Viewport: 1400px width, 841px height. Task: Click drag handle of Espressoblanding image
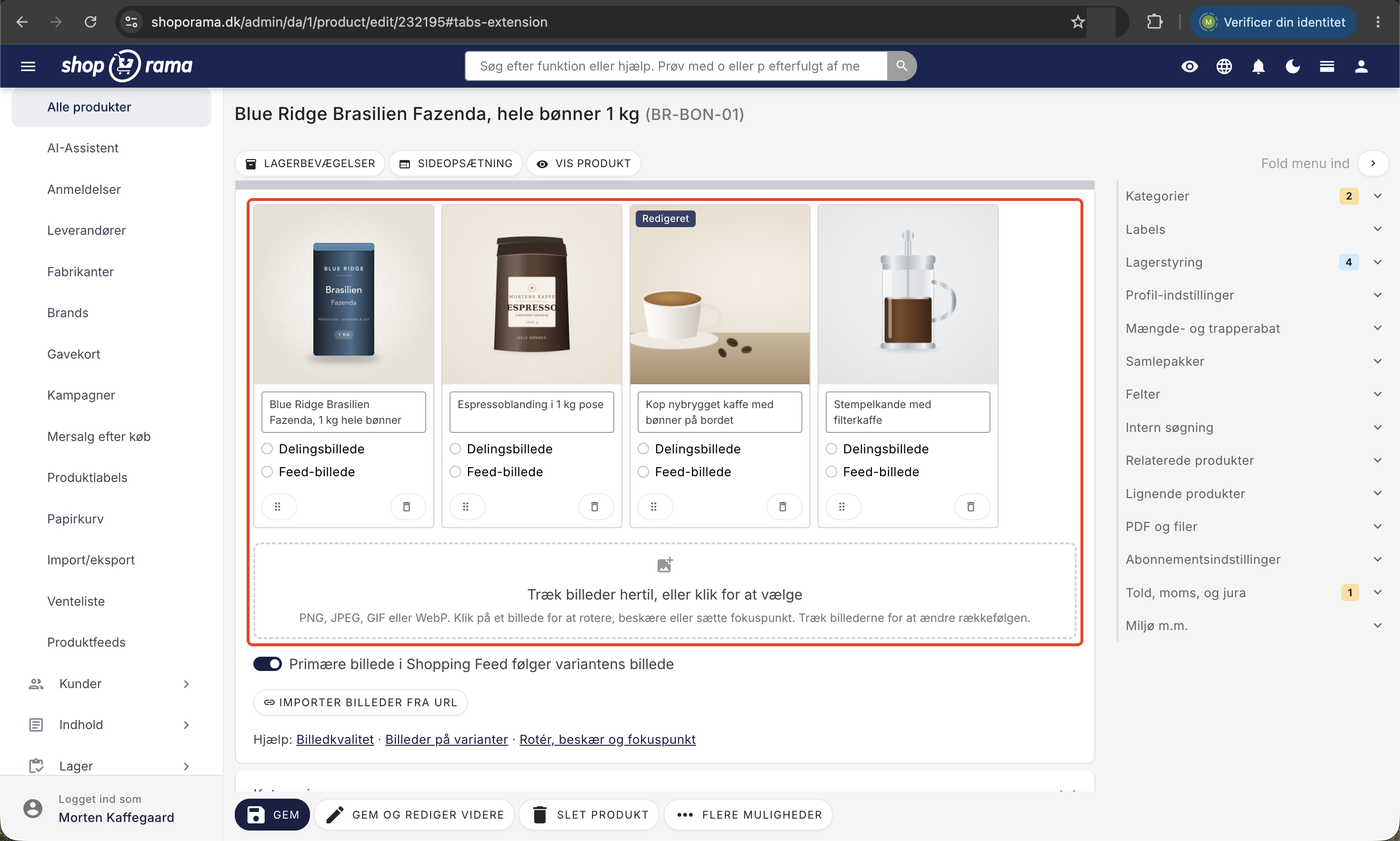pyautogui.click(x=466, y=507)
